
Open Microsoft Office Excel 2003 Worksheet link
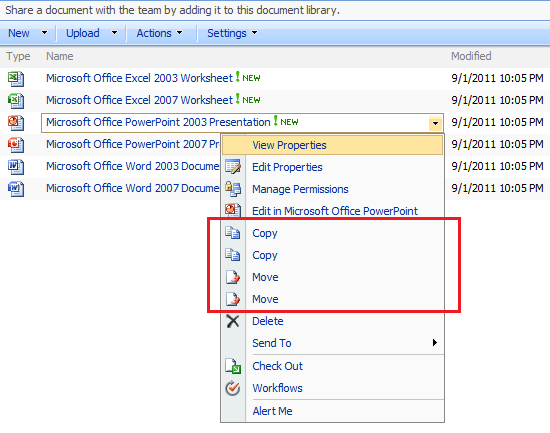point(139,78)
